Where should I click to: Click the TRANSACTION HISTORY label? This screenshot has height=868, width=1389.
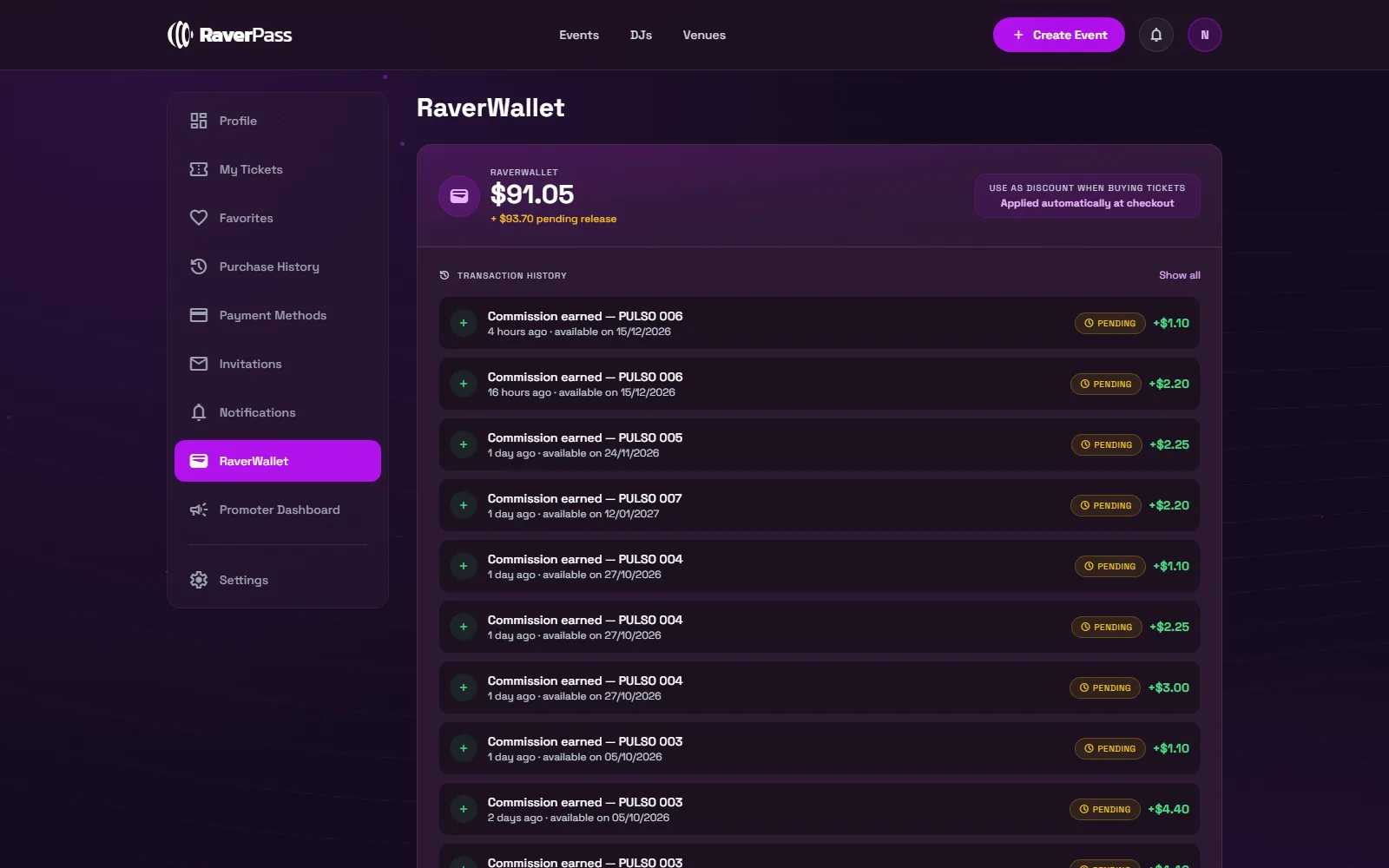point(512,275)
